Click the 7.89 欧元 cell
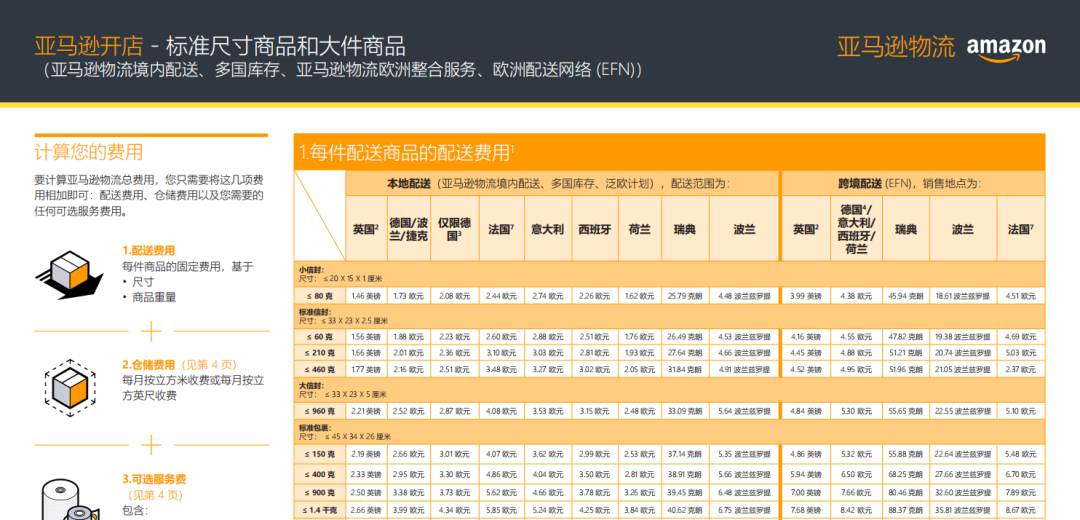1080x520 pixels. pyautogui.click(x=1021, y=493)
